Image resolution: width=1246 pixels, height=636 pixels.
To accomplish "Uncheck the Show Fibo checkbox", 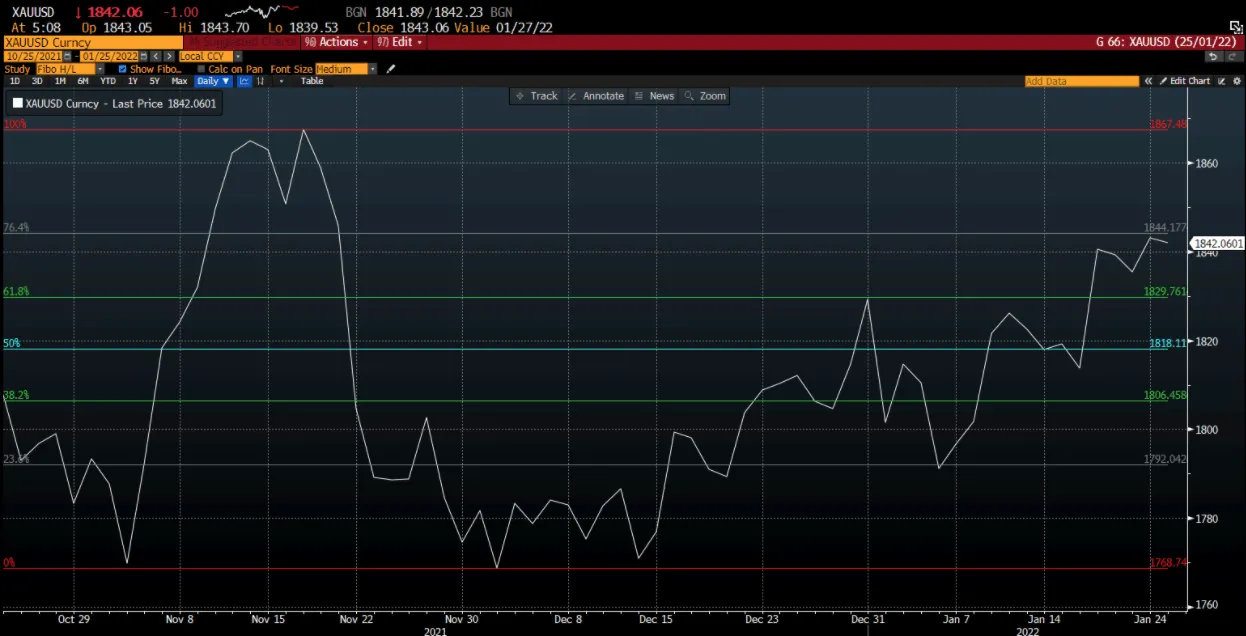I will click(x=123, y=68).
